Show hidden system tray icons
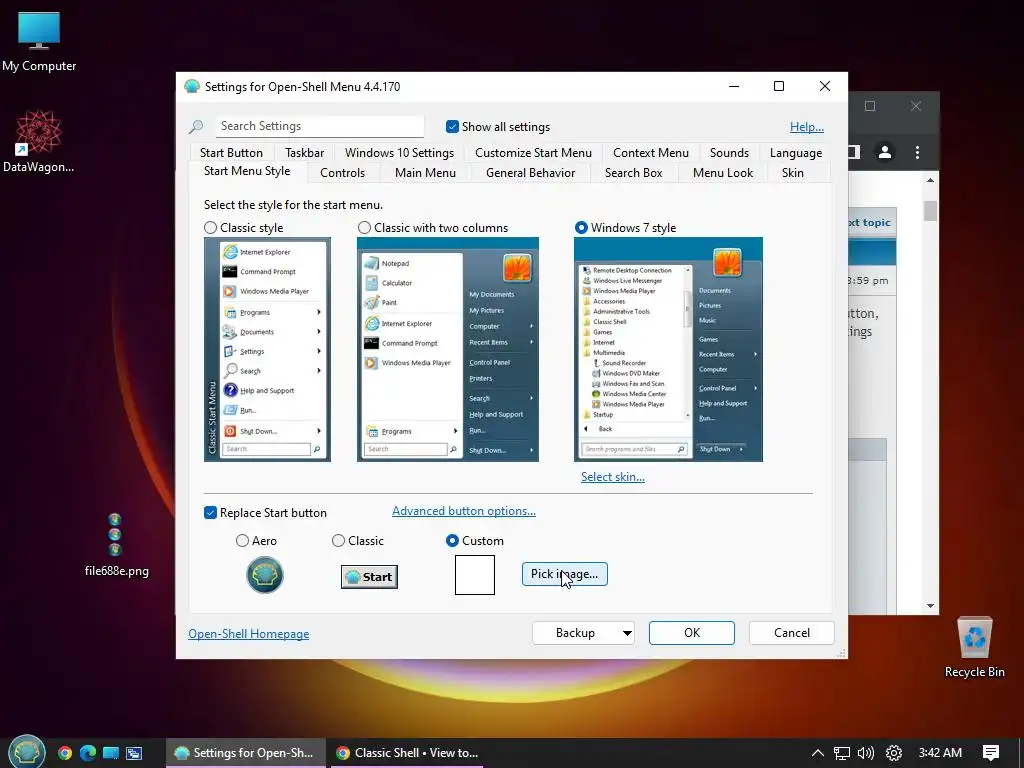Screen dimensions: 1024x768 click(818, 753)
